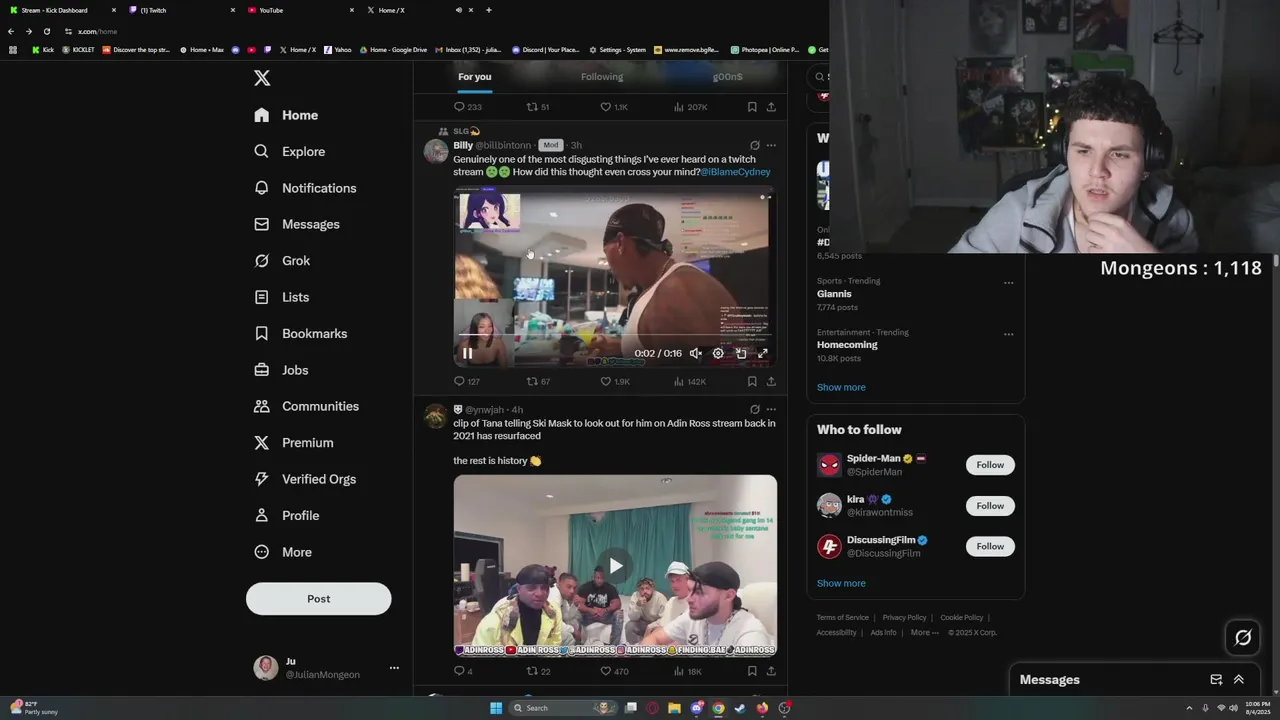Open Notifications

point(305,188)
